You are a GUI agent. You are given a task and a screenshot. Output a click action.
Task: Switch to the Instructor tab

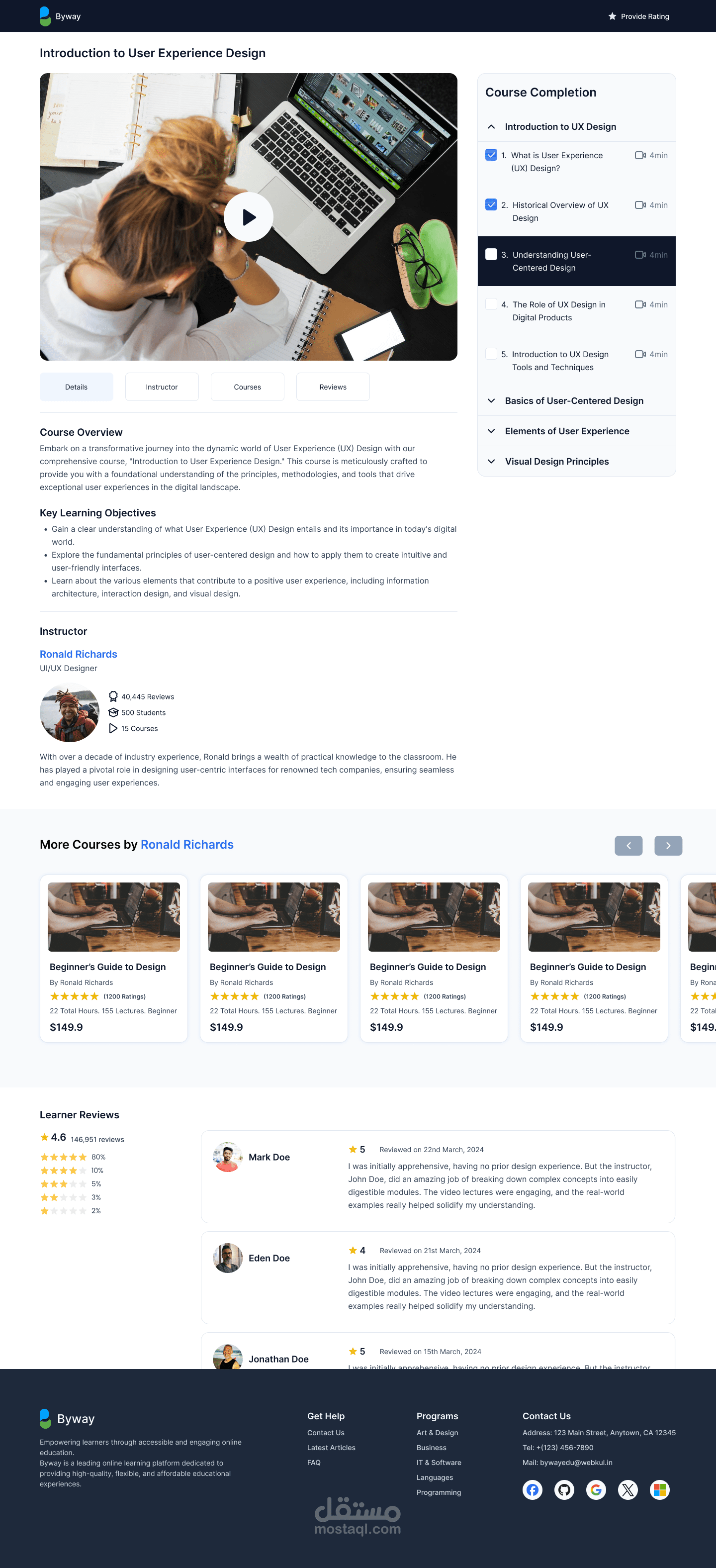(162, 387)
